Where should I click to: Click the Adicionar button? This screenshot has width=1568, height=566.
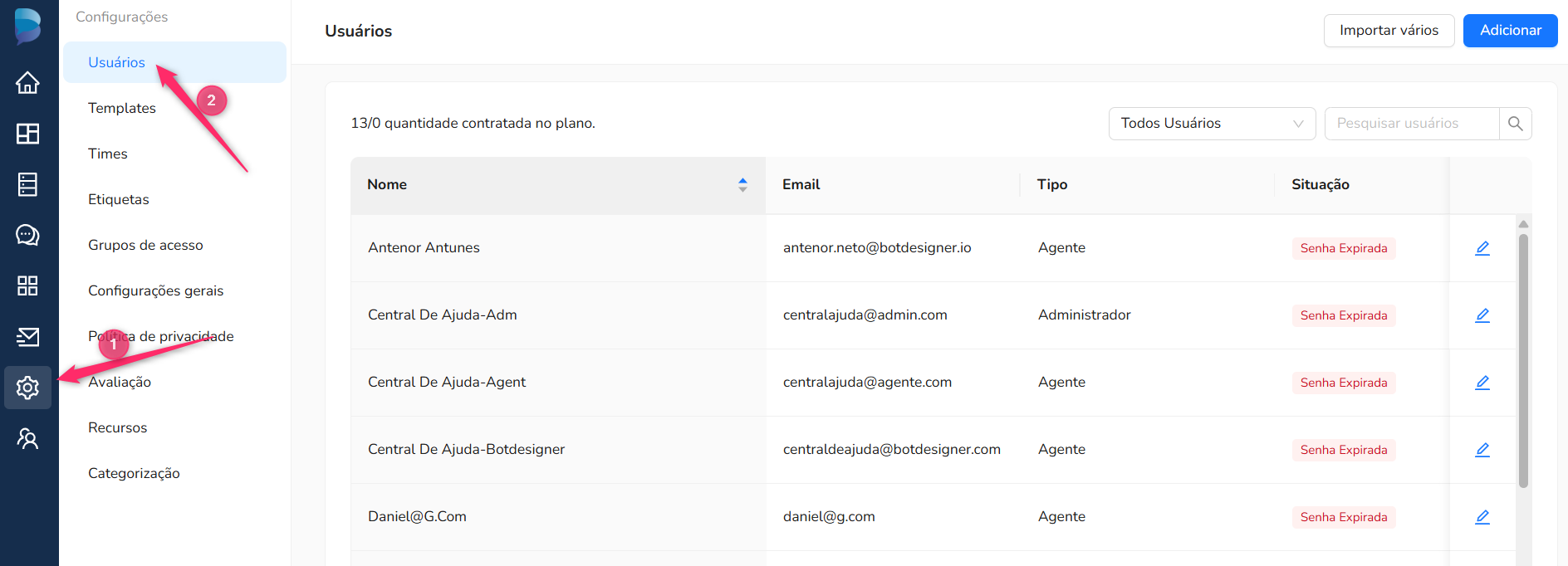[1510, 31]
